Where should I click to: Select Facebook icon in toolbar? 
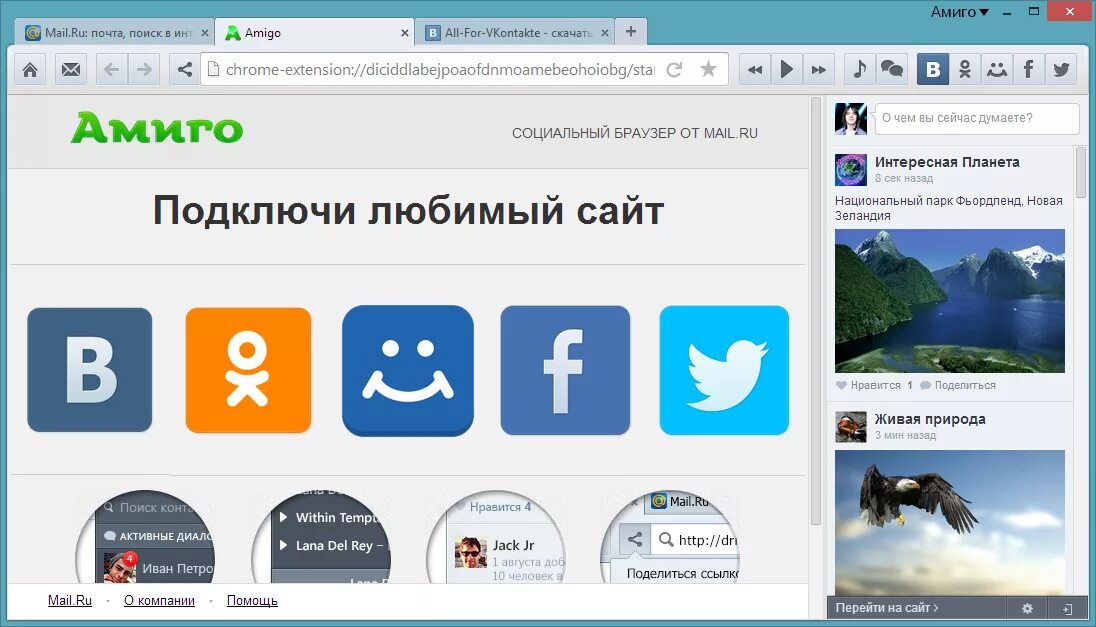coord(1029,69)
